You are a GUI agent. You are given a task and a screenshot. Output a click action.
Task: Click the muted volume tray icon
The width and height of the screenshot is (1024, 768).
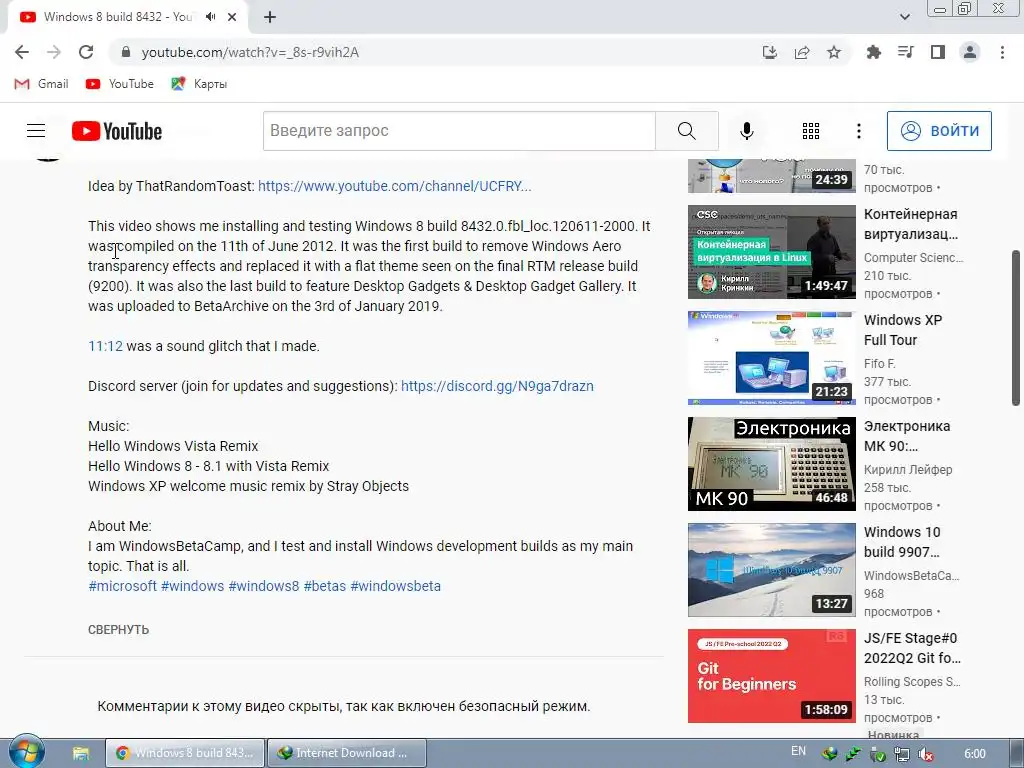click(925, 754)
